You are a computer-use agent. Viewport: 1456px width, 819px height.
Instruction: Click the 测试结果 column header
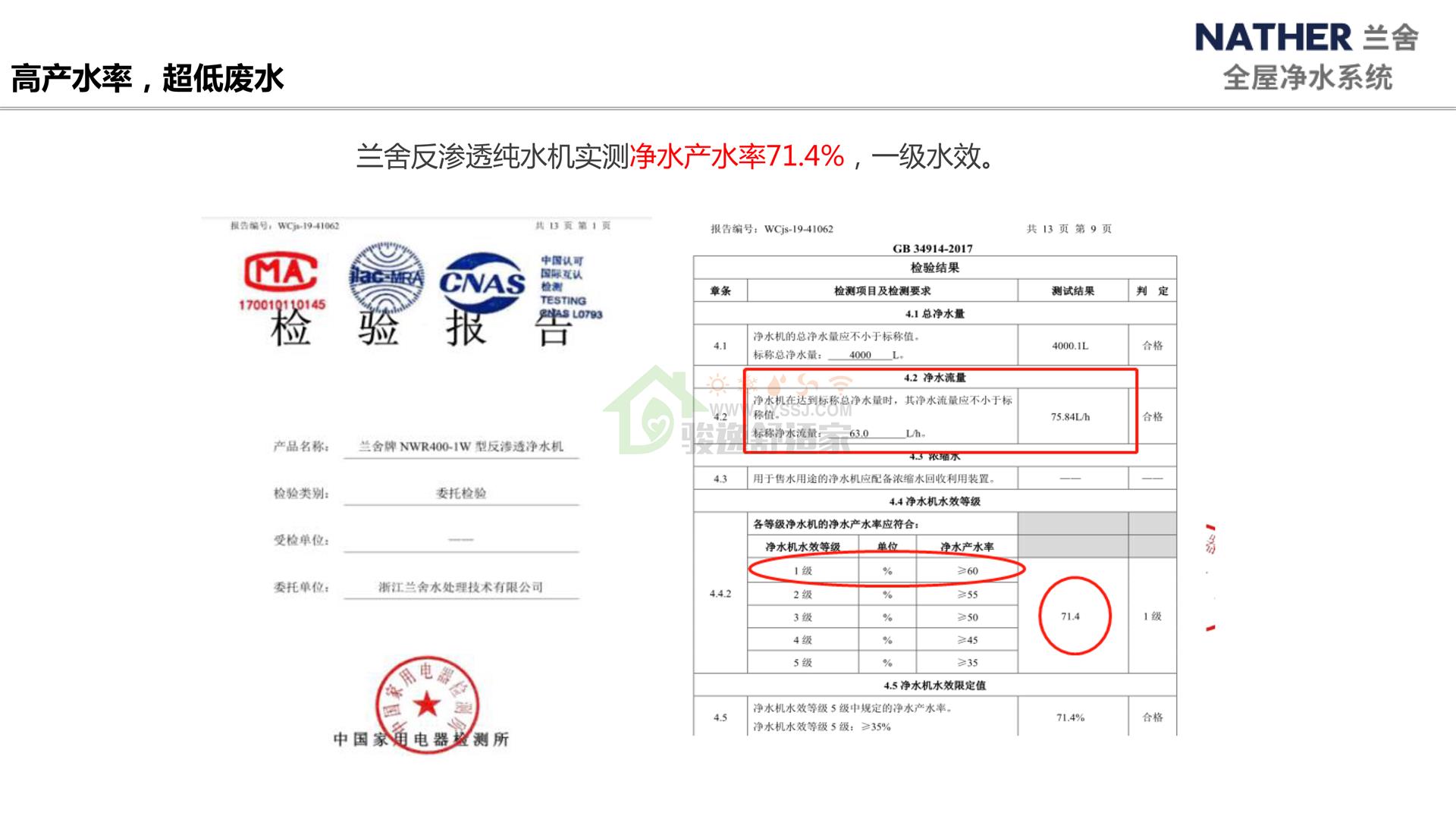click(1073, 291)
